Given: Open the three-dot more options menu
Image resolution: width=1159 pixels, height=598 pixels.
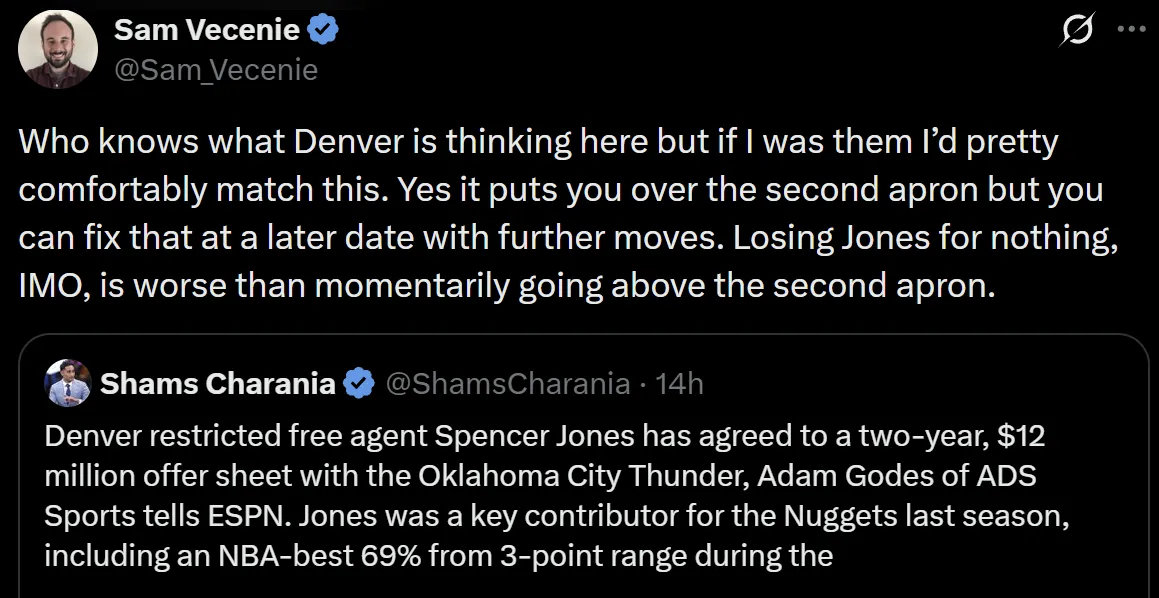Looking at the screenshot, I should tap(1131, 30).
